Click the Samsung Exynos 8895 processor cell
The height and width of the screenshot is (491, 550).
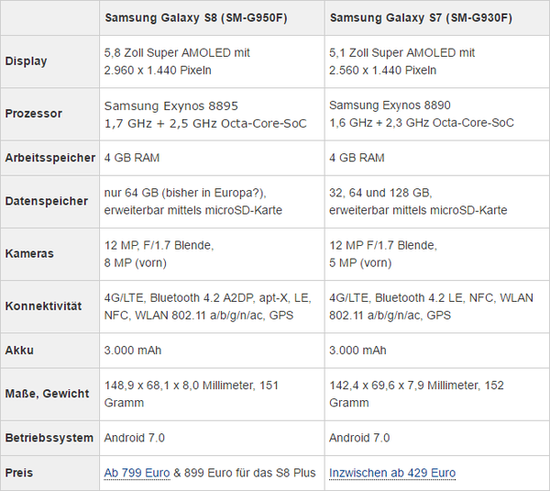pos(212,114)
